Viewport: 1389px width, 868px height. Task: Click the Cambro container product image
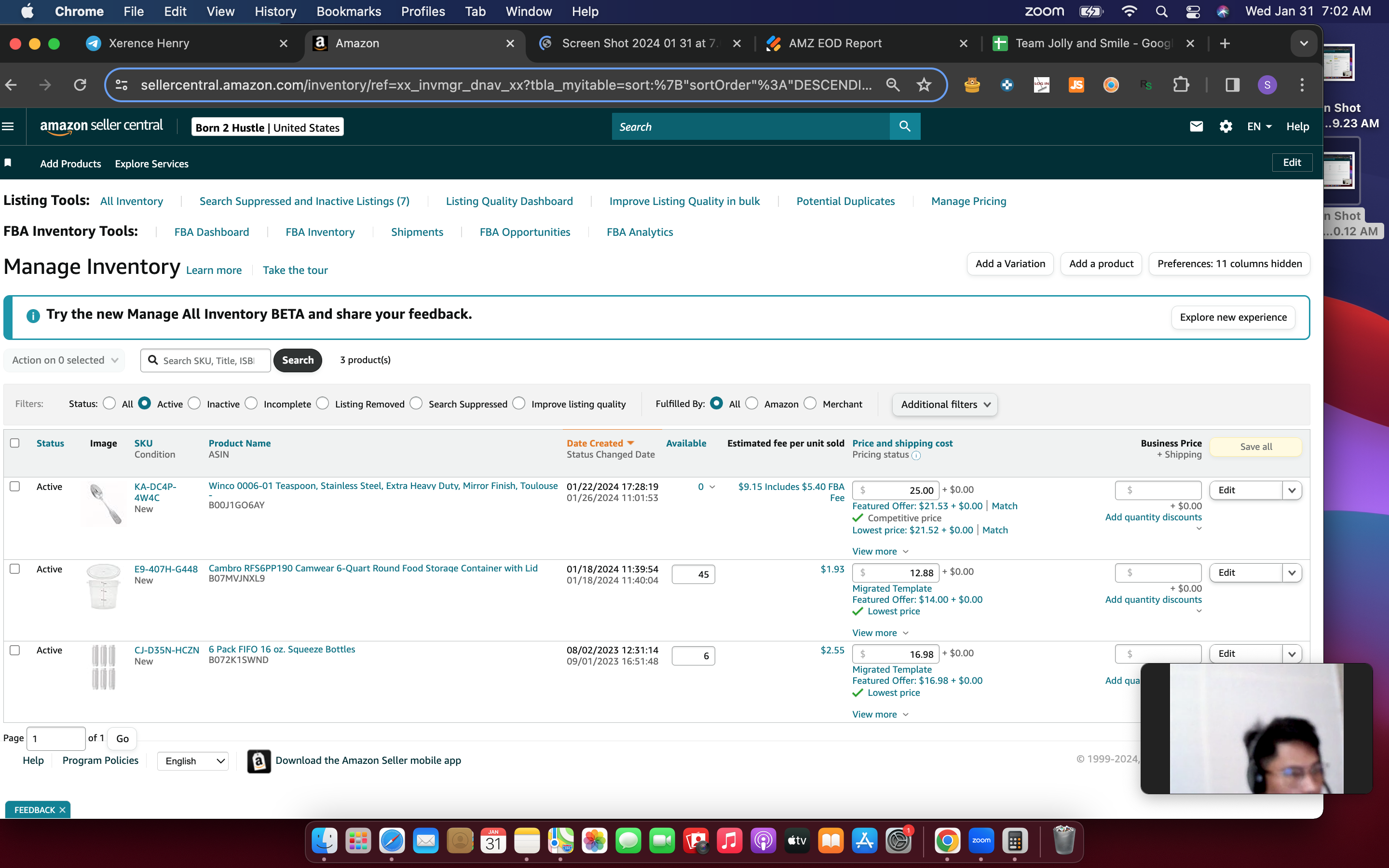(104, 586)
